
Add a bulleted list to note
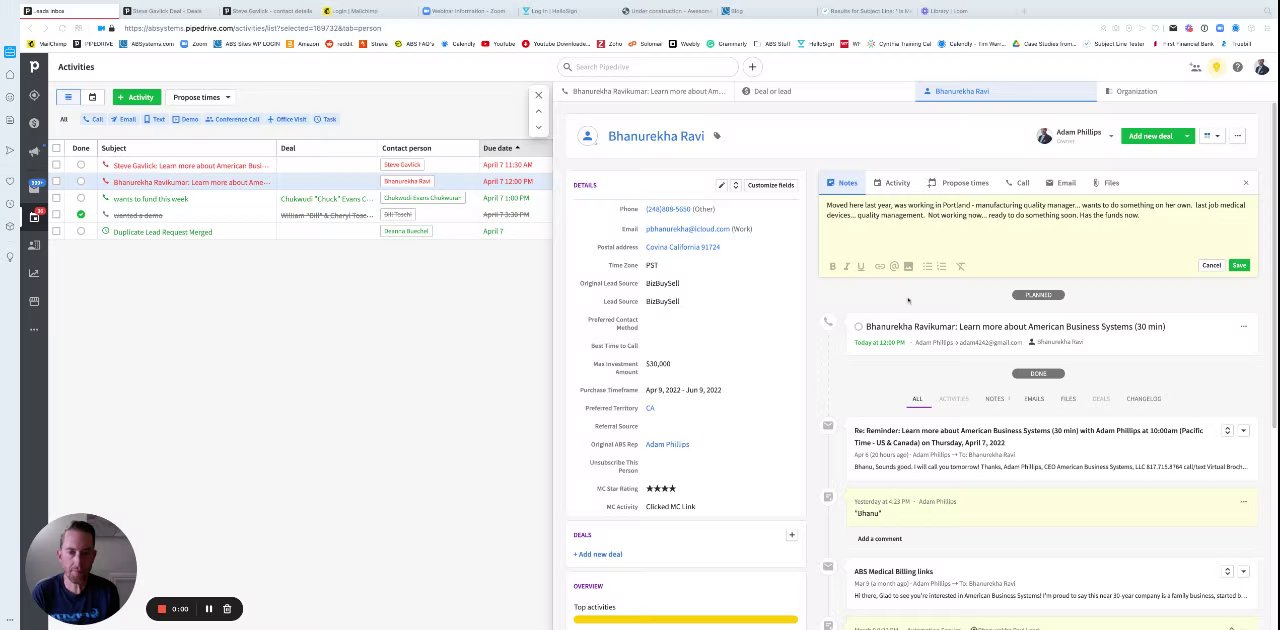[x=927, y=266]
